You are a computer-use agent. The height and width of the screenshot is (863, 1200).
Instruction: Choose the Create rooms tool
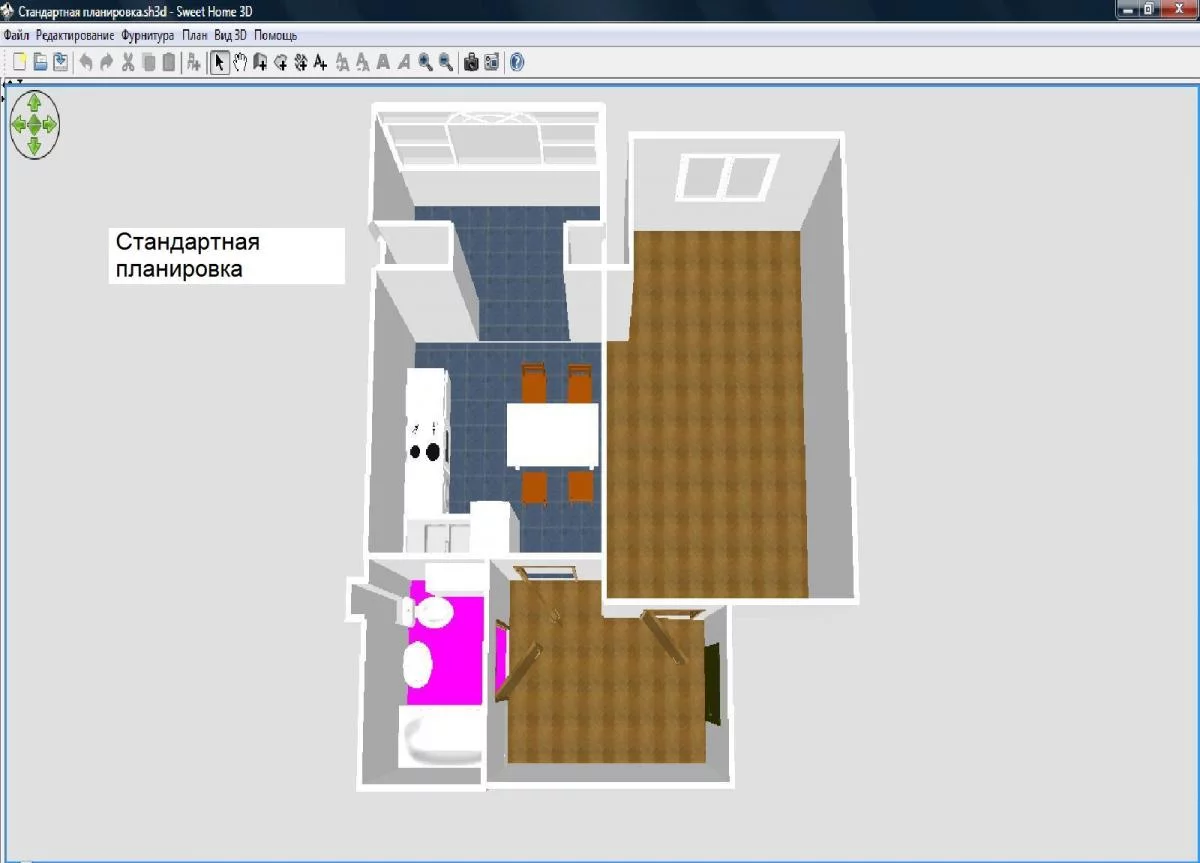281,62
